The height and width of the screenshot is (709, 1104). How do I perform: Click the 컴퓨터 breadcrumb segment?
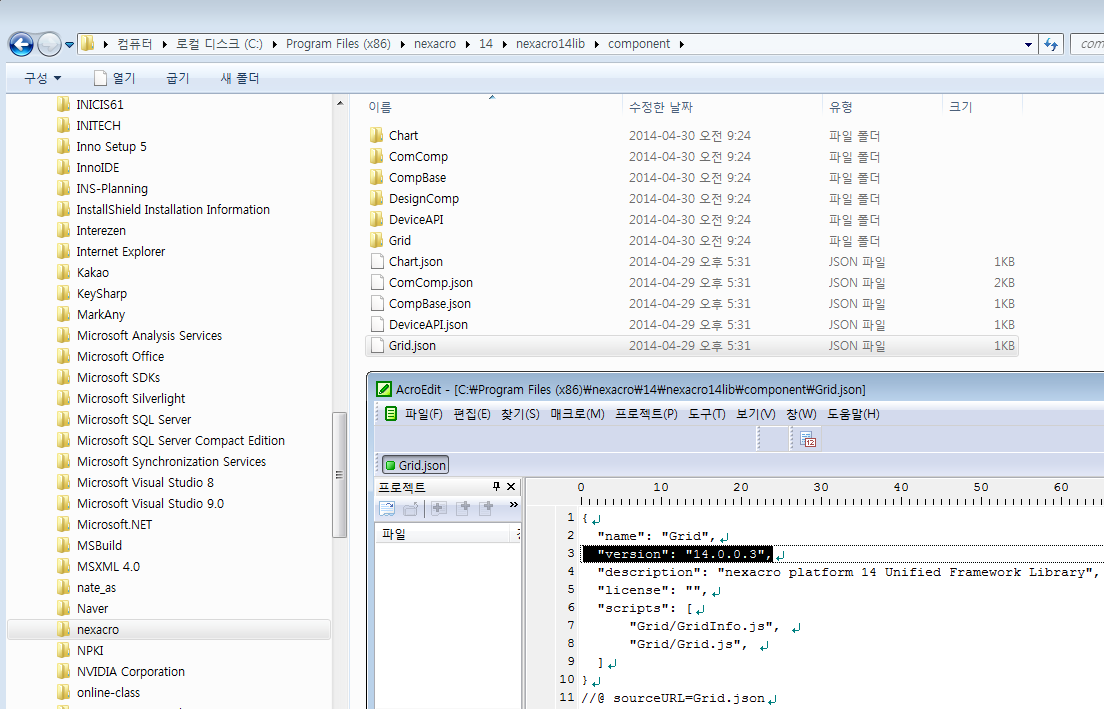(x=134, y=44)
